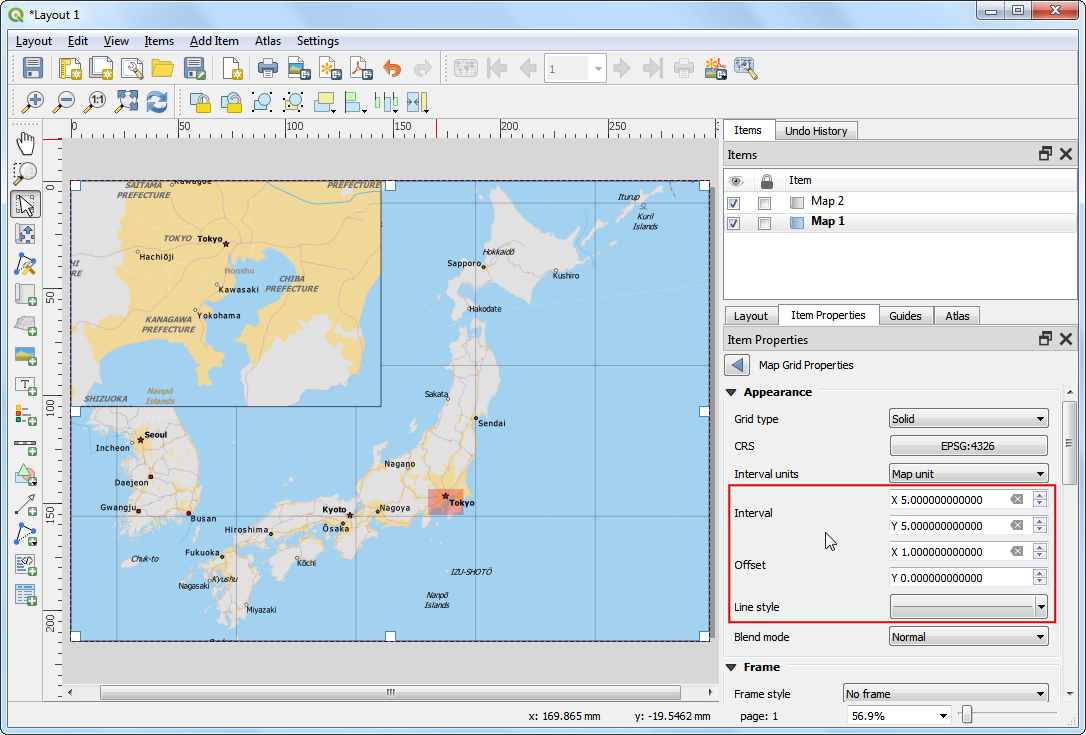Click the Undo arrow icon

[392, 68]
